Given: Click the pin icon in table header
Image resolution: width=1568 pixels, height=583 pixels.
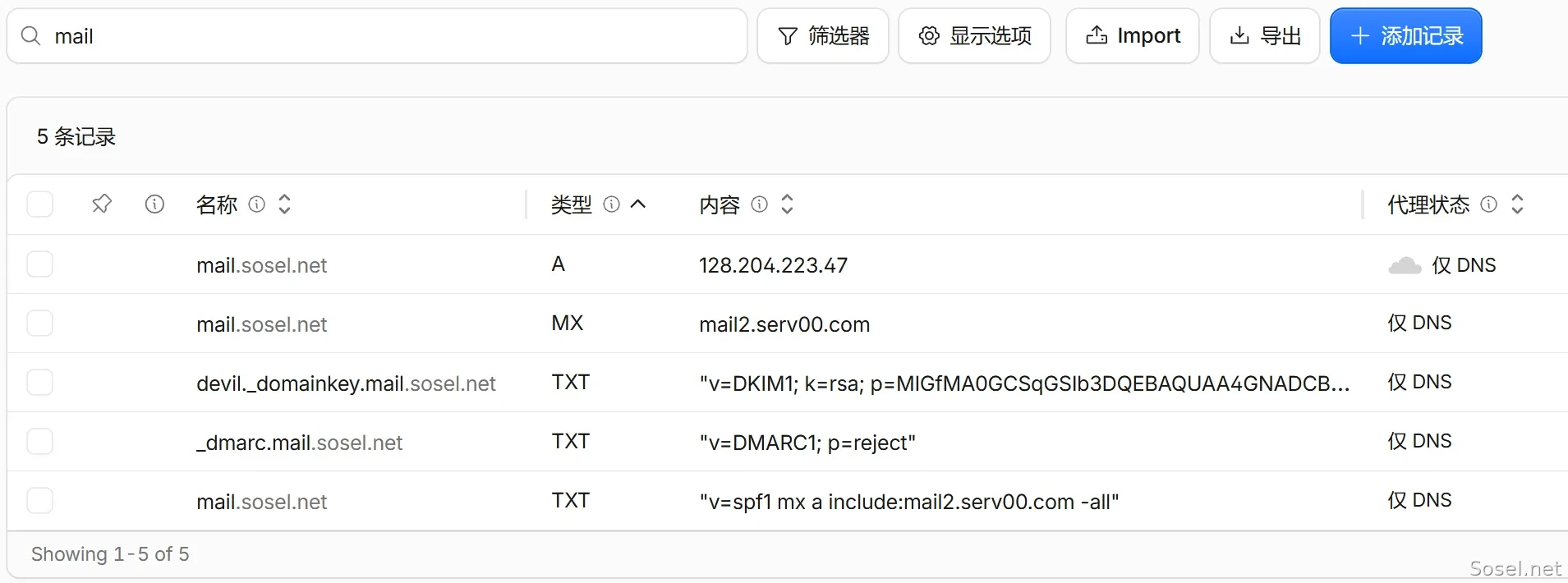Looking at the screenshot, I should click(x=102, y=204).
